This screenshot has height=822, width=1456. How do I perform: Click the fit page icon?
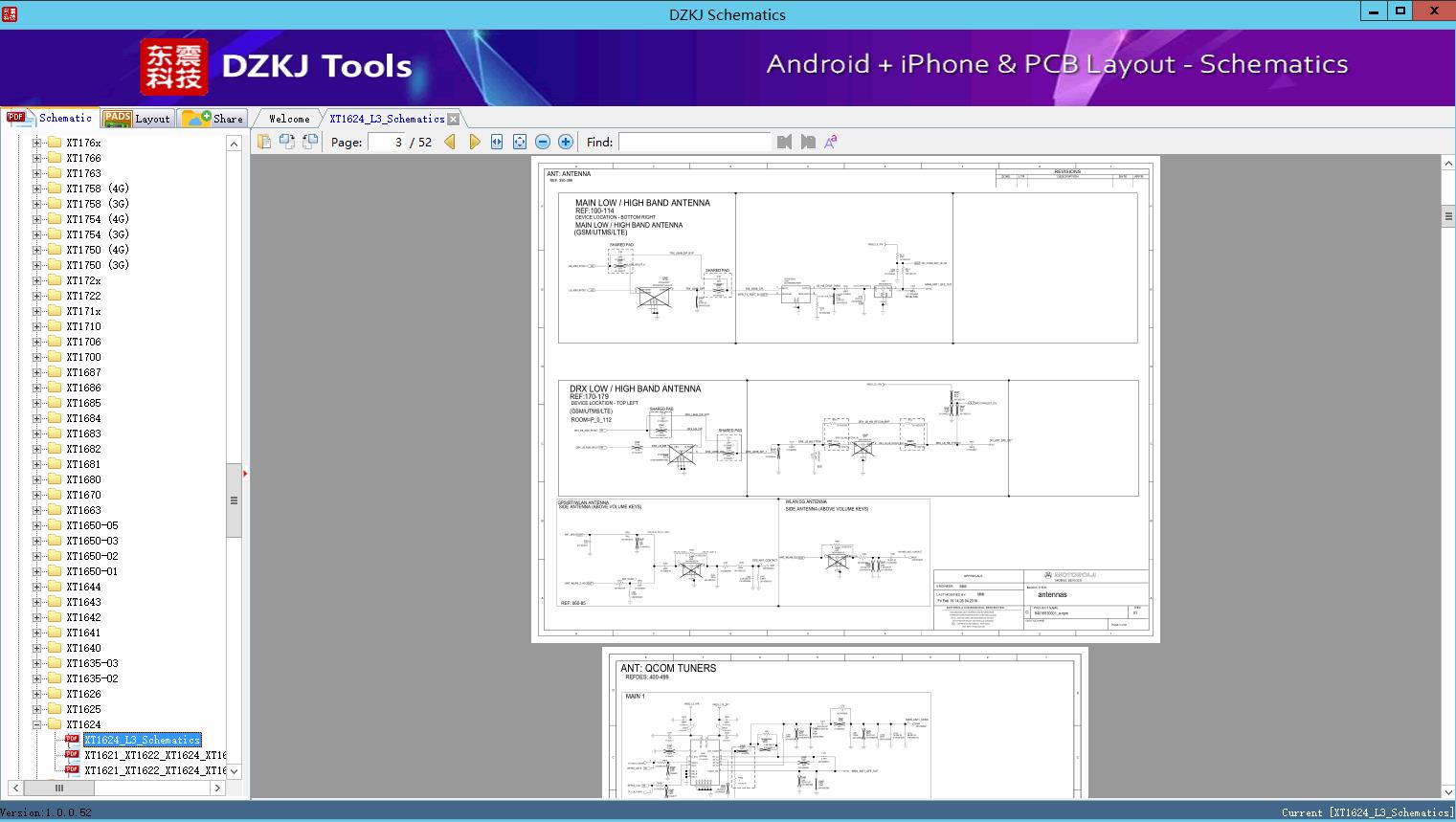click(520, 142)
